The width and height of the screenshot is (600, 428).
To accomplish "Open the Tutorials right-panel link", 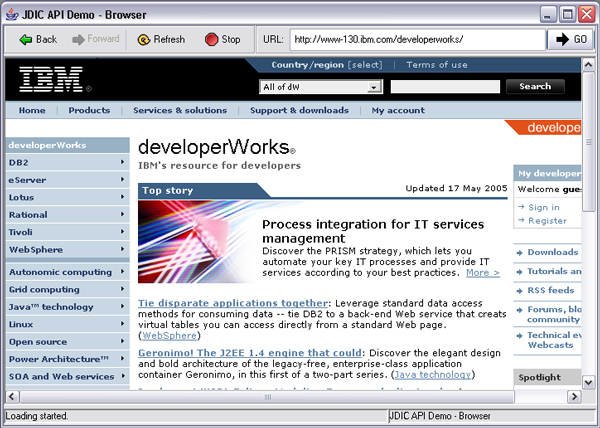I will tap(554, 271).
